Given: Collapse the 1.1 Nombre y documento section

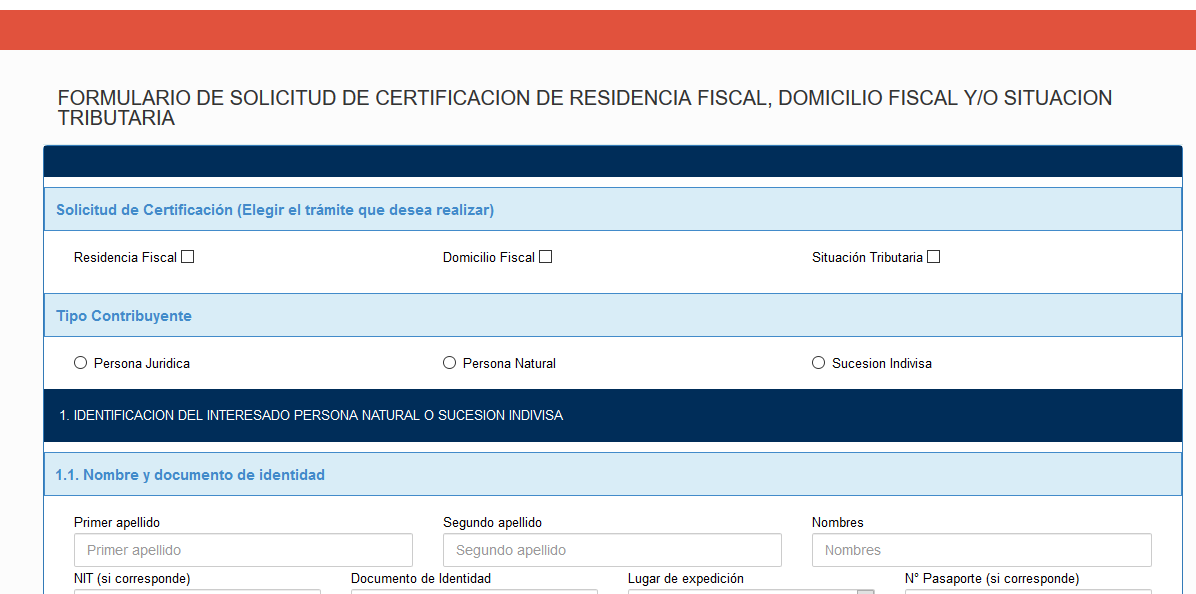Looking at the screenshot, I should (611, 474).
